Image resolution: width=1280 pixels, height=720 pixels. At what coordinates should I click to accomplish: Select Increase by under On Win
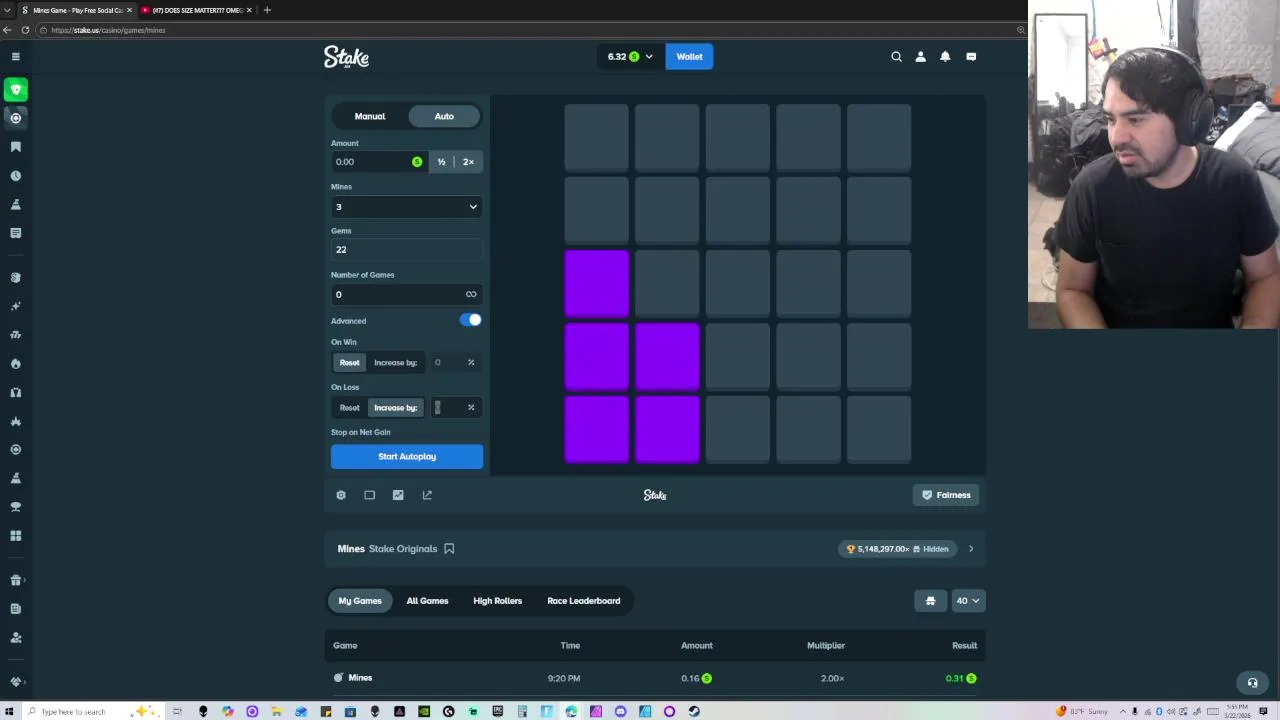395,363
